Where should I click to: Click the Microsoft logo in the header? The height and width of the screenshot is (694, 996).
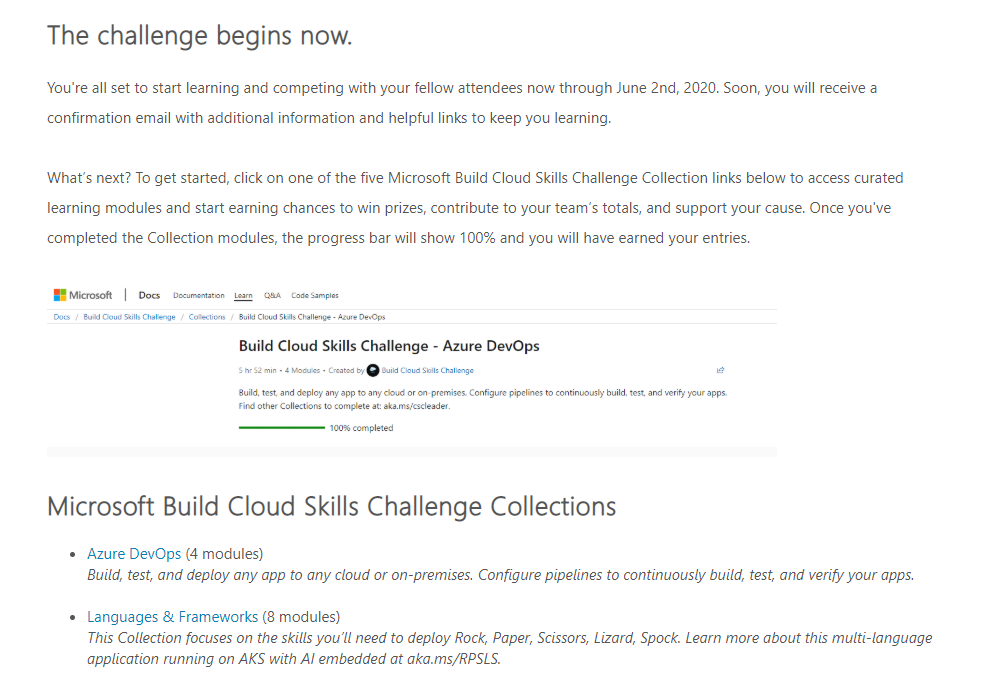[83, 295]
